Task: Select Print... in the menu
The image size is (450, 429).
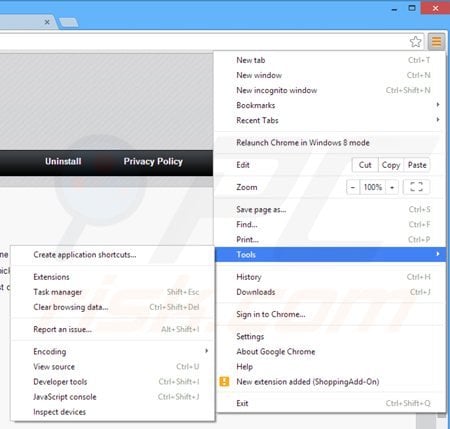Action: (x=330, y=239)
